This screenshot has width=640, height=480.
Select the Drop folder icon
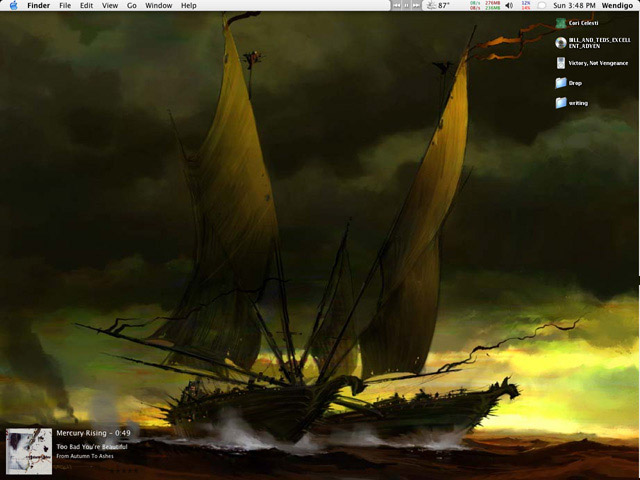[561, 83]
